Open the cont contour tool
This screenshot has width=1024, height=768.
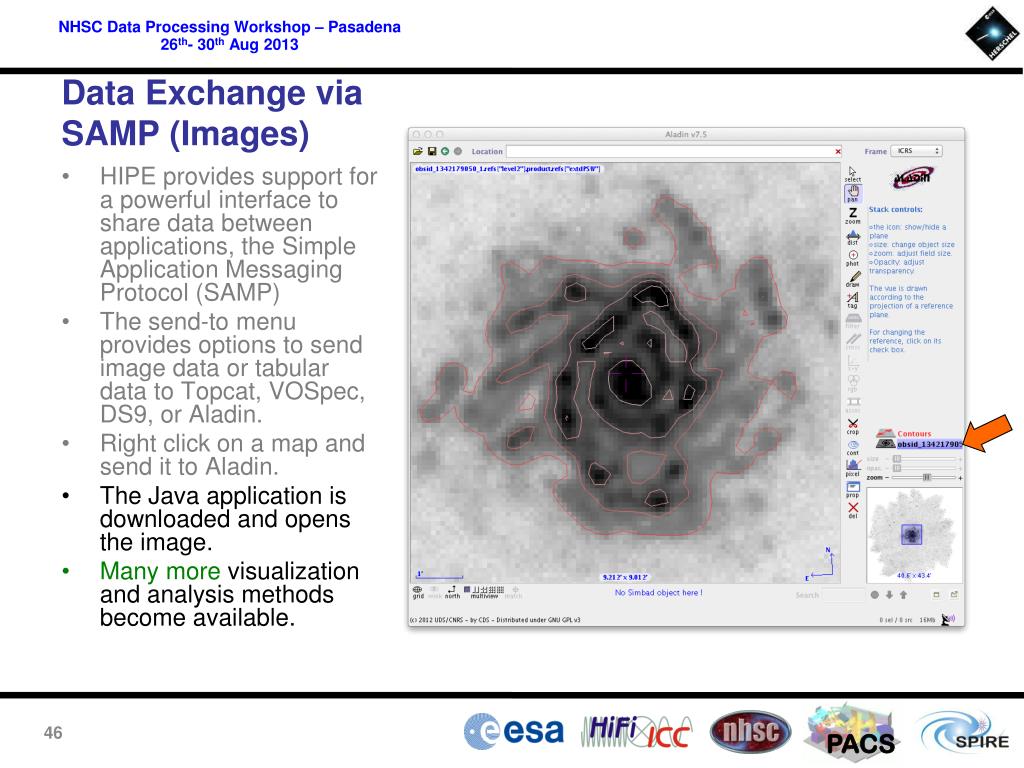(853, 447)
